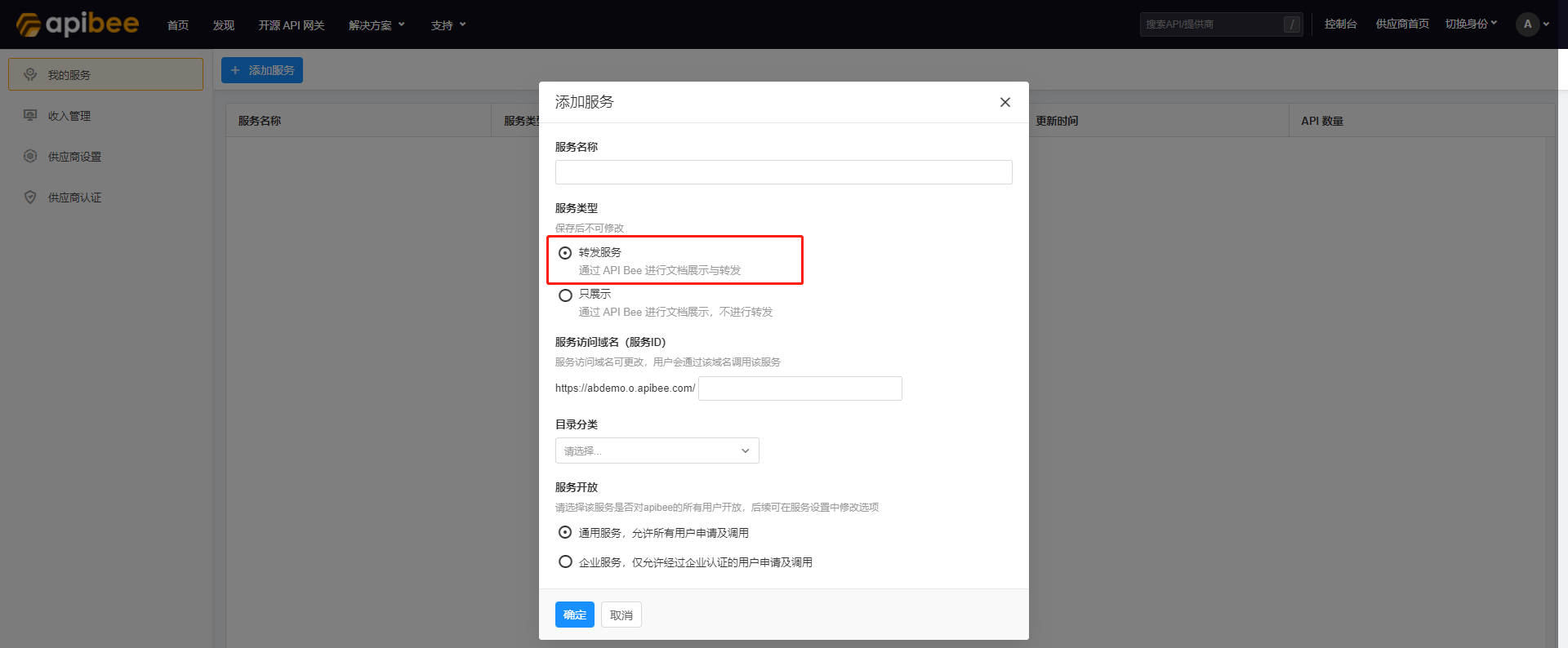Select the 只展示 radio button

[565, 295]
